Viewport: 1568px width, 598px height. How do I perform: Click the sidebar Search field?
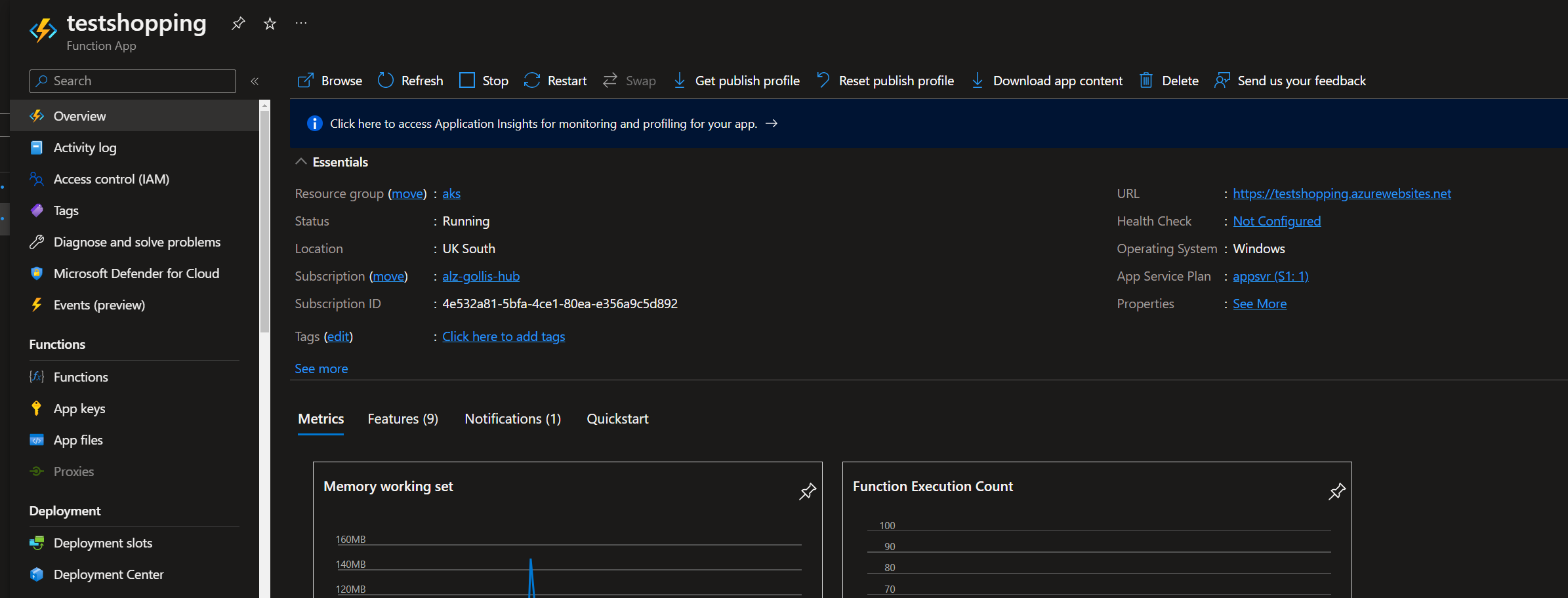click(133, 81)
